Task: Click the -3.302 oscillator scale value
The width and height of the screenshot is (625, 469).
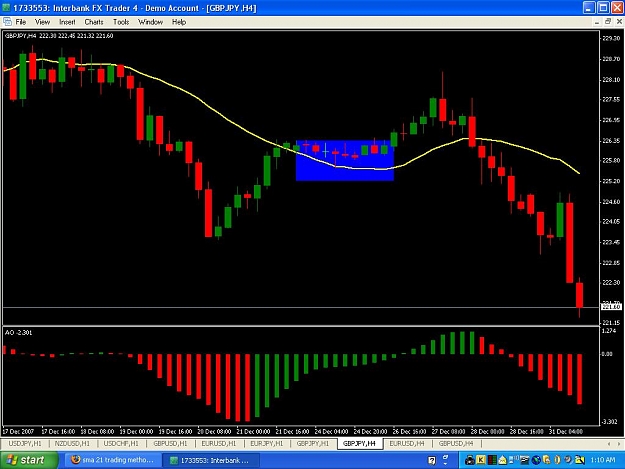Action: click(x=609, y=422)
